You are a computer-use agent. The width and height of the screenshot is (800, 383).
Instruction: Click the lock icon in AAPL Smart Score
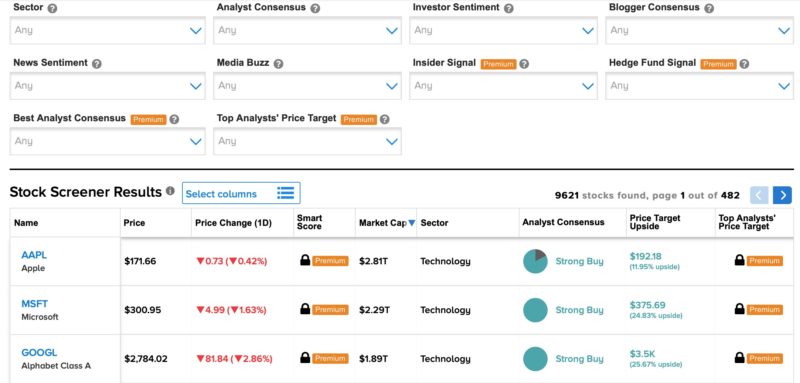pos(305,260)
